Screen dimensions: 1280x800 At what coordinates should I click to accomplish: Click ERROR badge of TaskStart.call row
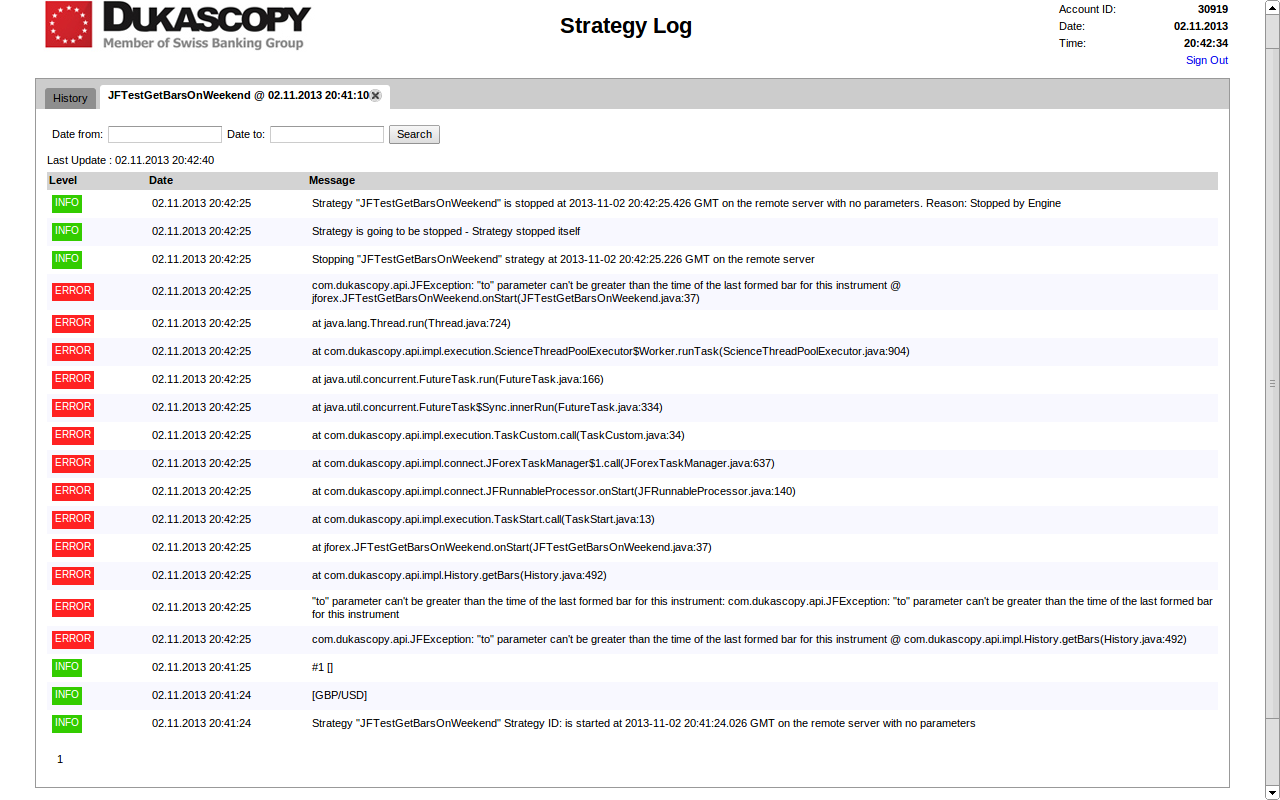[73, 519]
